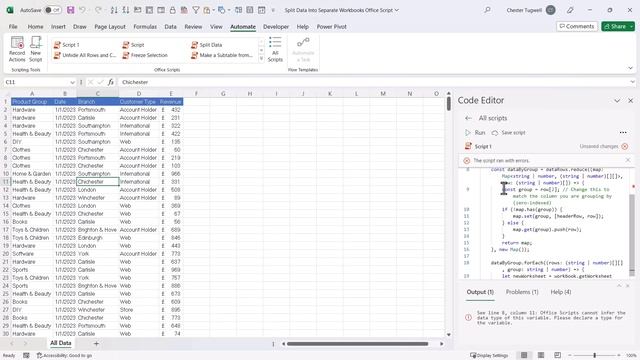
Task: Click the Search magnifier in title bar
Action: [x=487, y=10]
